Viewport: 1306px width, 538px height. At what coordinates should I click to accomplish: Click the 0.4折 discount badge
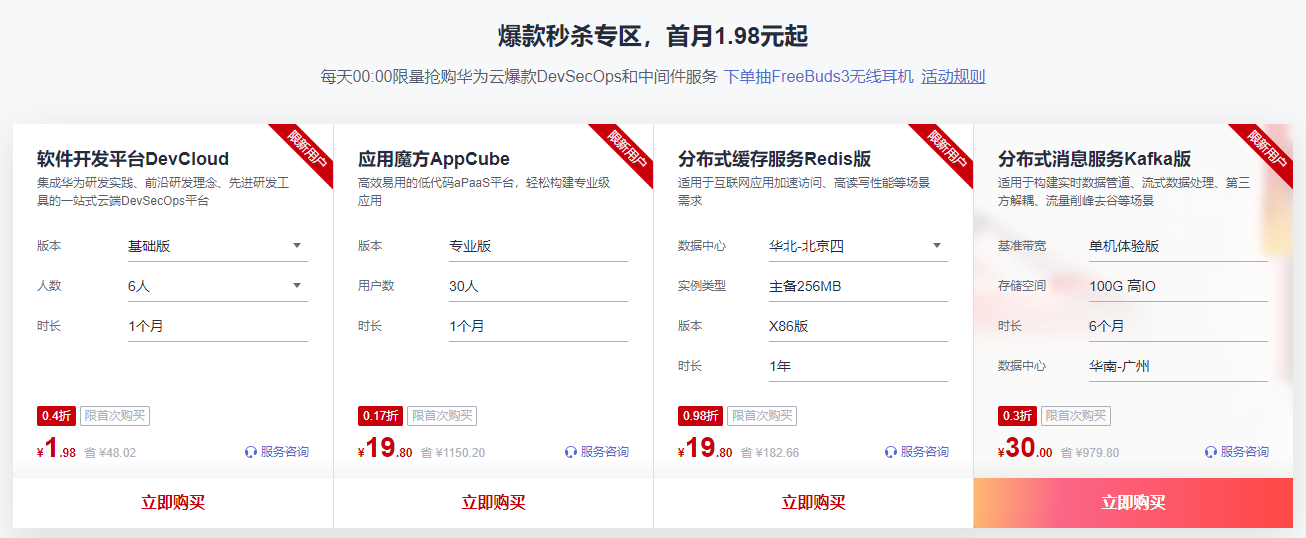click(56, 416)
